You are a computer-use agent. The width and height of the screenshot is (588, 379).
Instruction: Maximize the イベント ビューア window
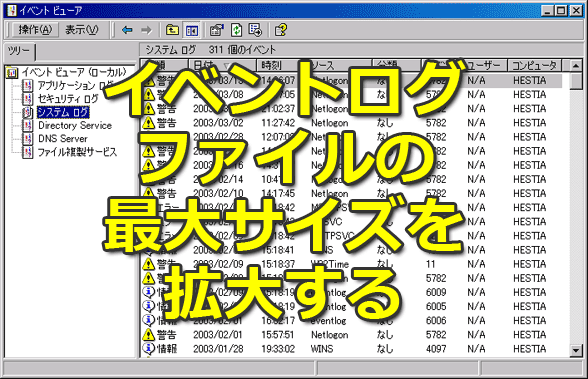pos(561,10)
